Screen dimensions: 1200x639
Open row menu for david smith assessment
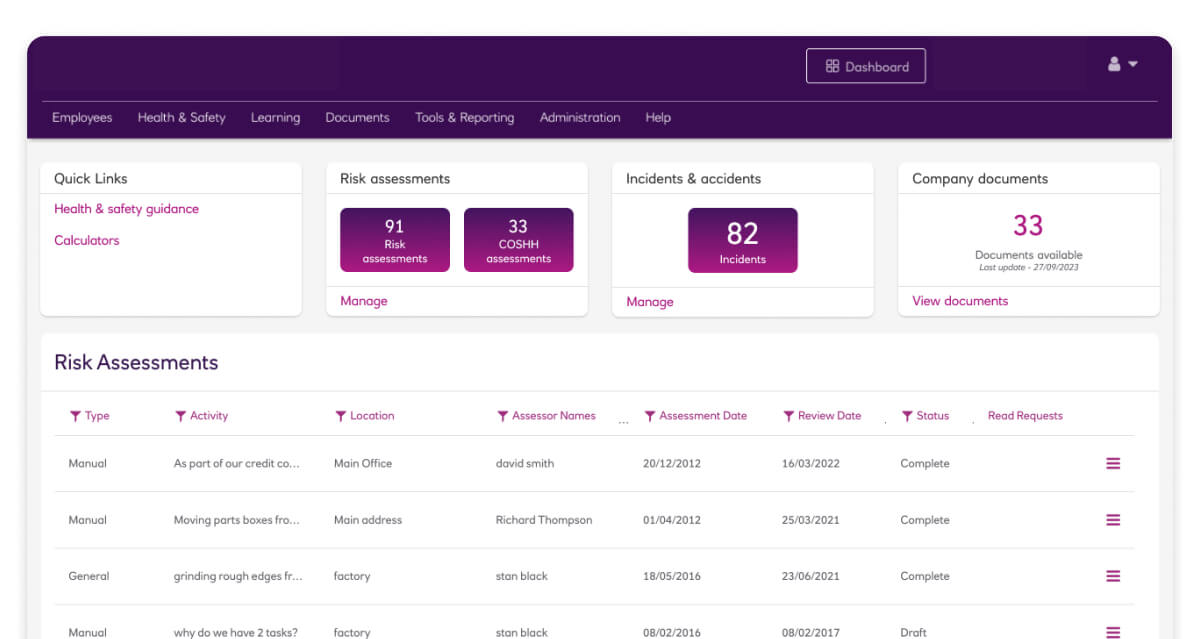coord(1113,463)
